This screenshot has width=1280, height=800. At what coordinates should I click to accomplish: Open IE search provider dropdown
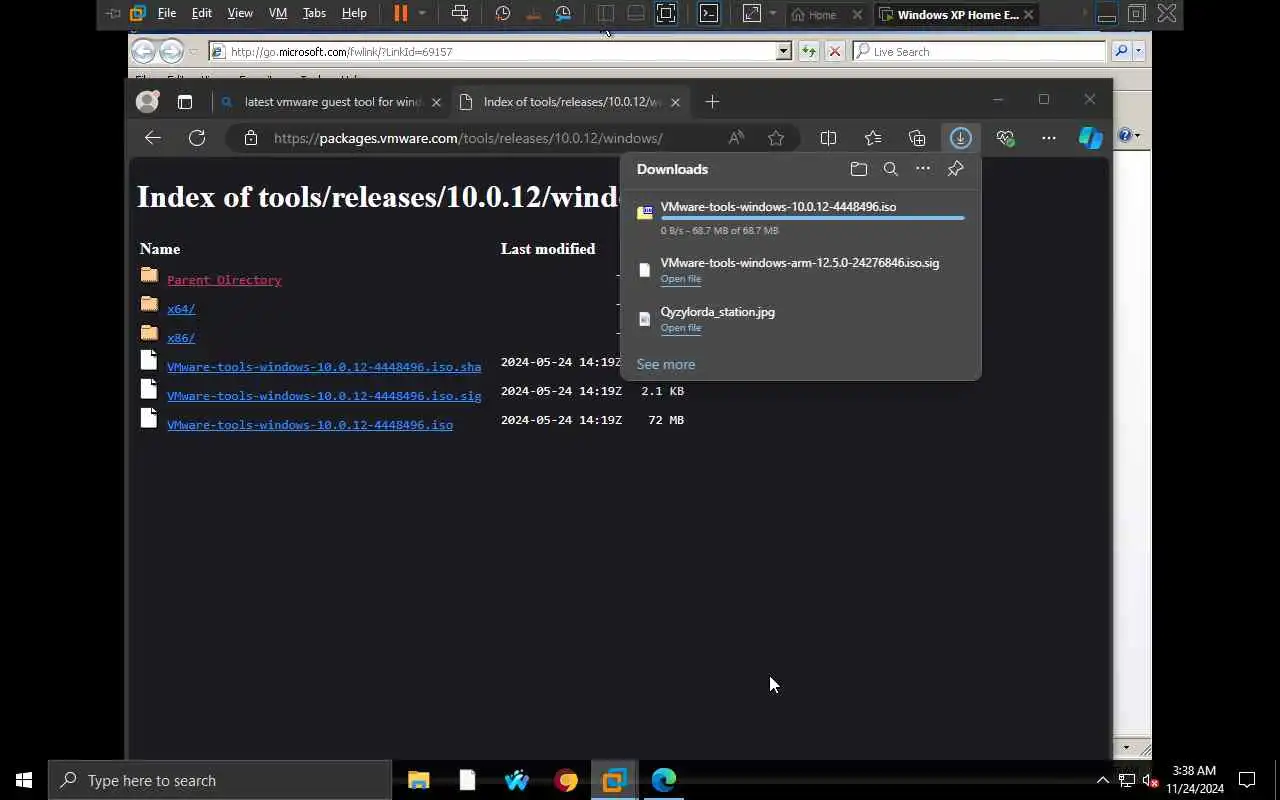coord(1138,51)
